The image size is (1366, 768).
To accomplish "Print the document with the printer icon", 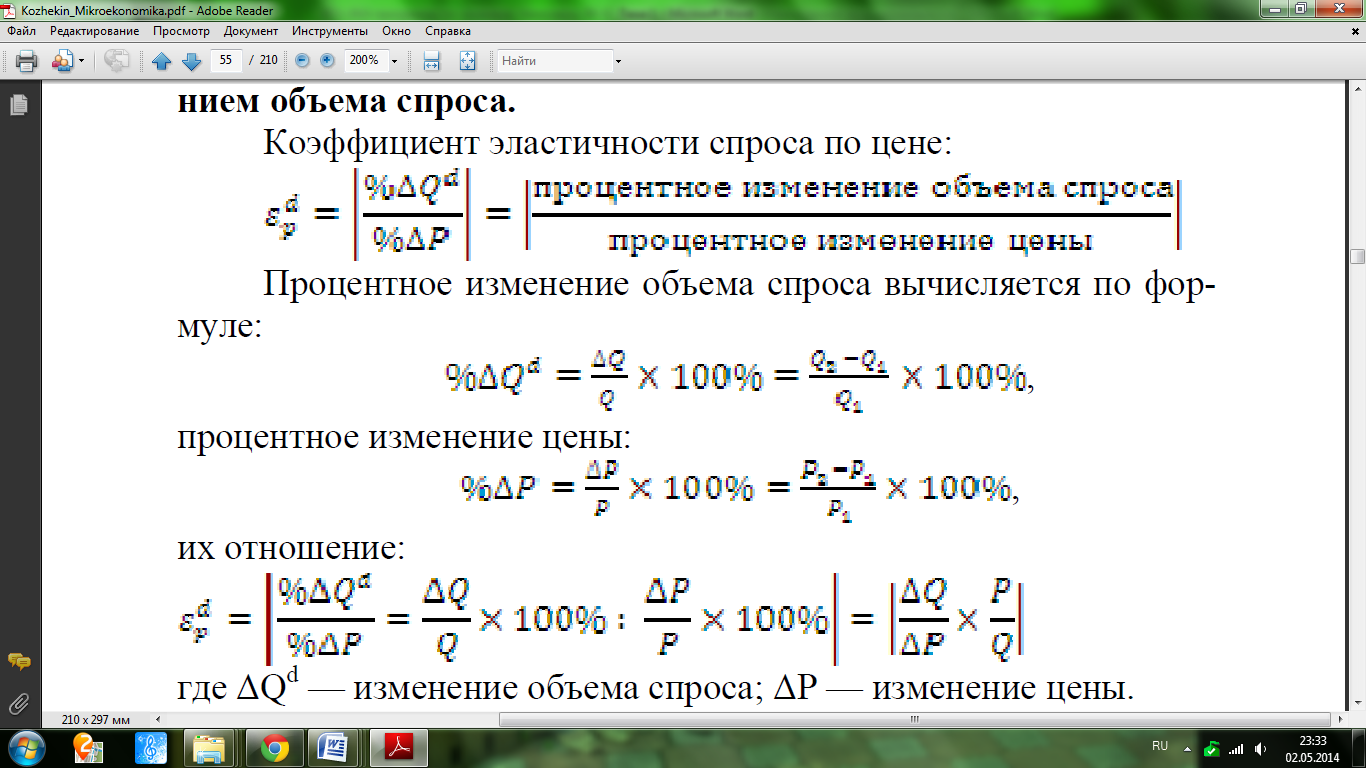I will click(x=26, y=61).
